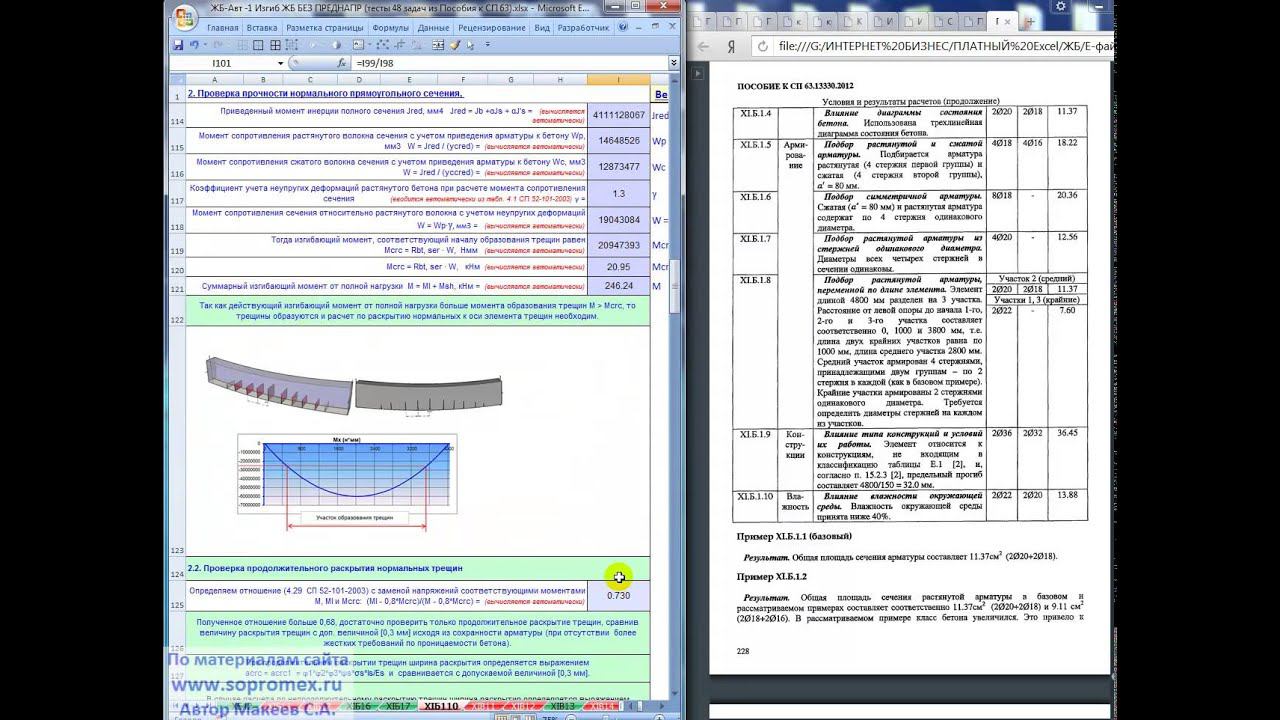Save the workbook via quick access toolbar
1280x720 pixels.
[178, 45]
